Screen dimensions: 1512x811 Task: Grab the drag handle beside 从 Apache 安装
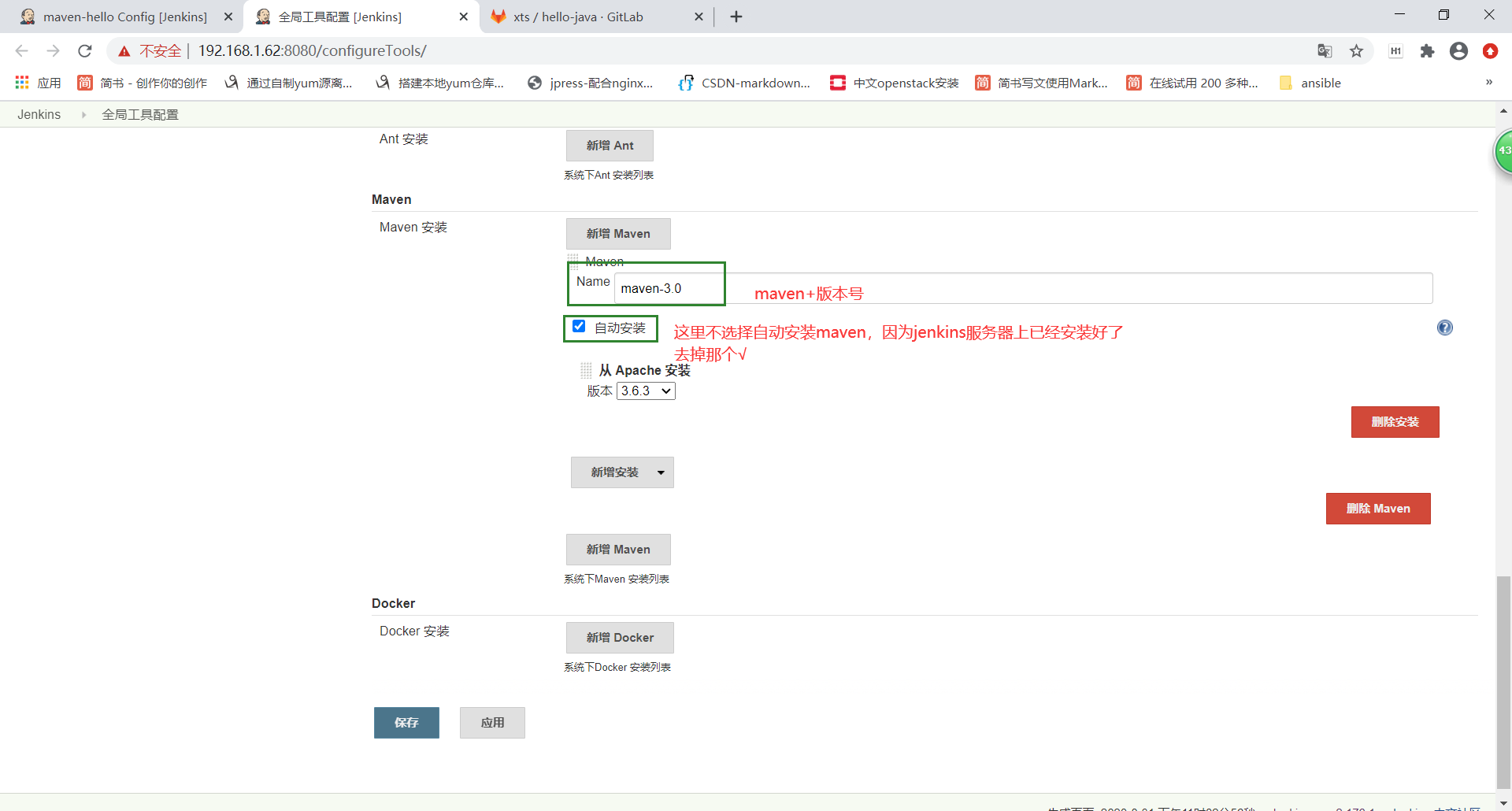[x=586, y=370]
